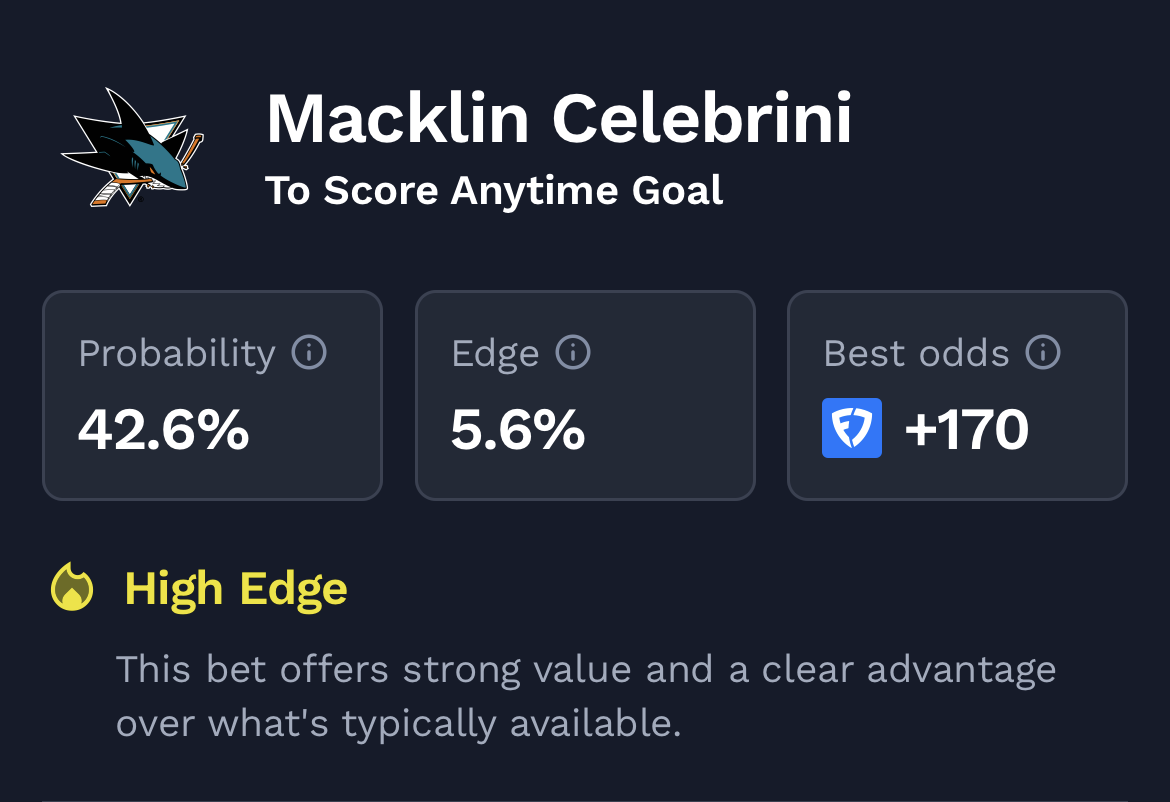
Task: Tap the +170 best odds price
Action: pyautogui.click(x=966, y=430)
